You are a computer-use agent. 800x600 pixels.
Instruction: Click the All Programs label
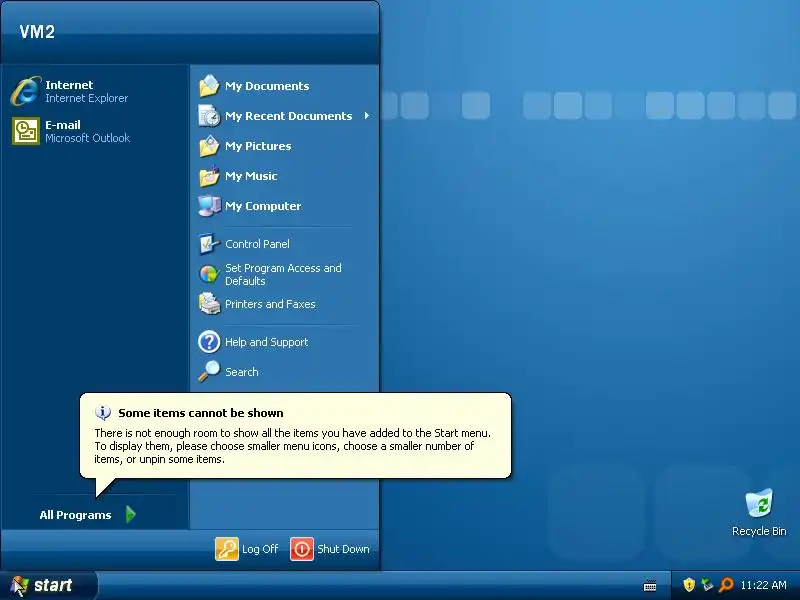(x=75, y=515)
